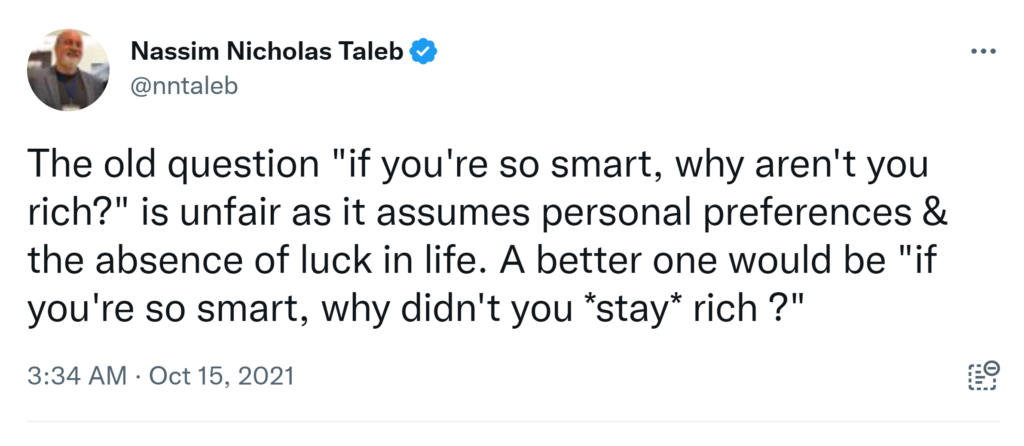
Task: Click the 3:34 AM timestamp
Action: [x=79, y=377]
